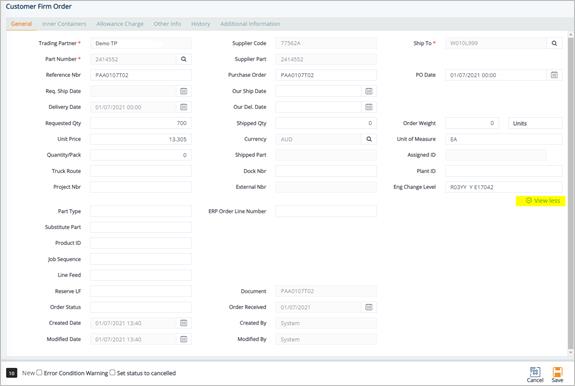Click the Job Sequence input field
The image size is (575, 386).
[x=141, y=259]
